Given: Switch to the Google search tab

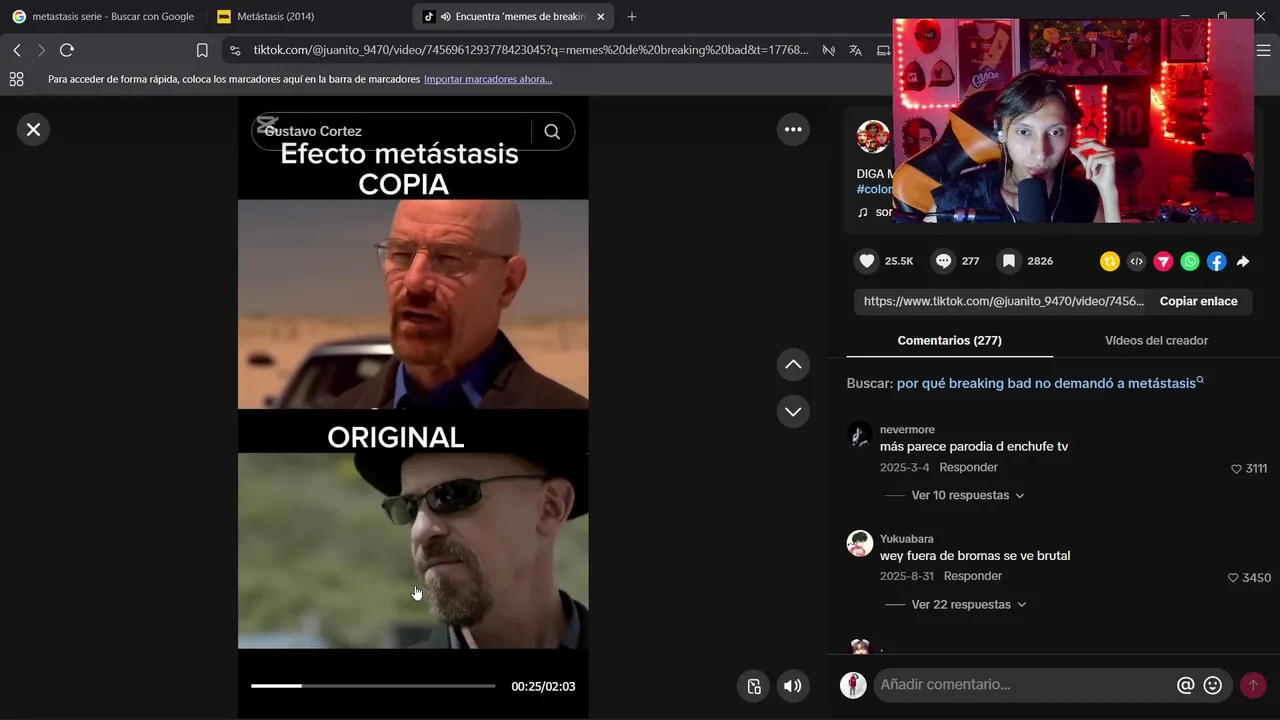Looking at the screenshot, I should coord(103,17).
